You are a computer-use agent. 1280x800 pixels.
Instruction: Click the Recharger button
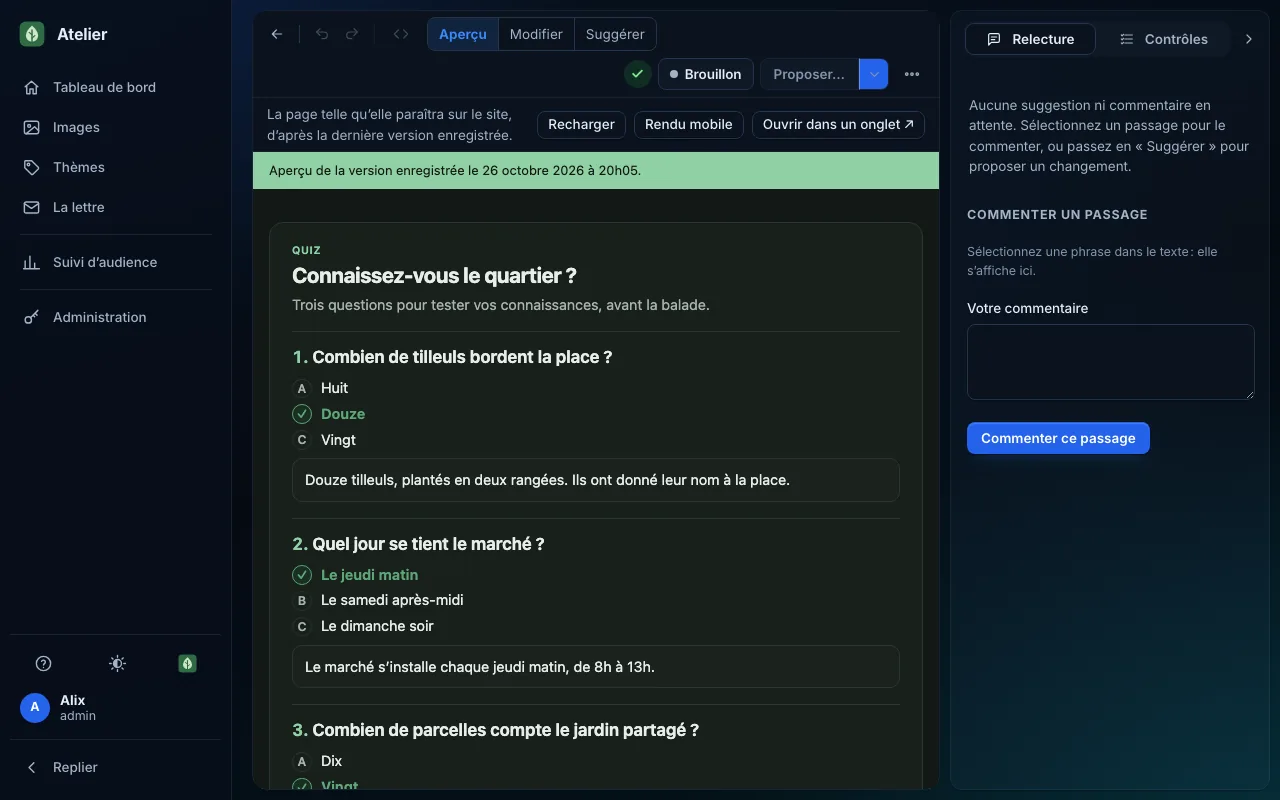[581, 125]
